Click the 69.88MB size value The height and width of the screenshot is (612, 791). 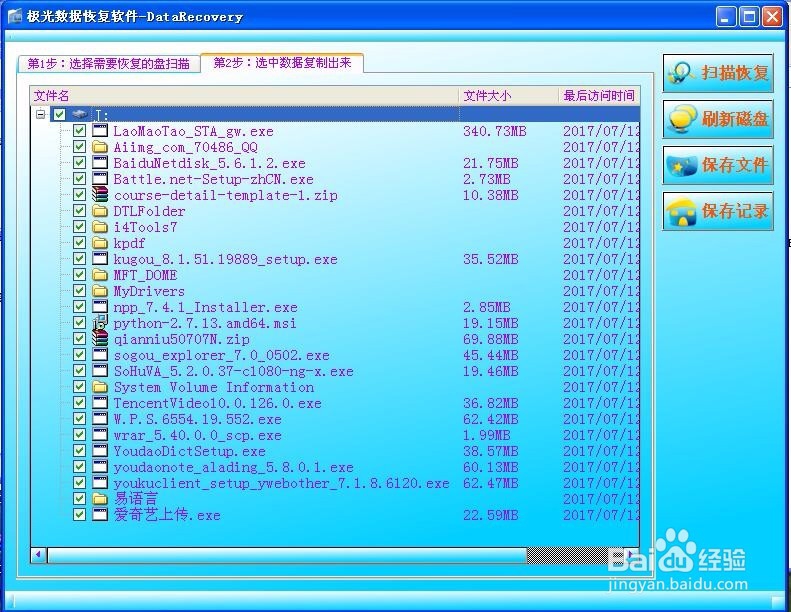tap(490, 339)
